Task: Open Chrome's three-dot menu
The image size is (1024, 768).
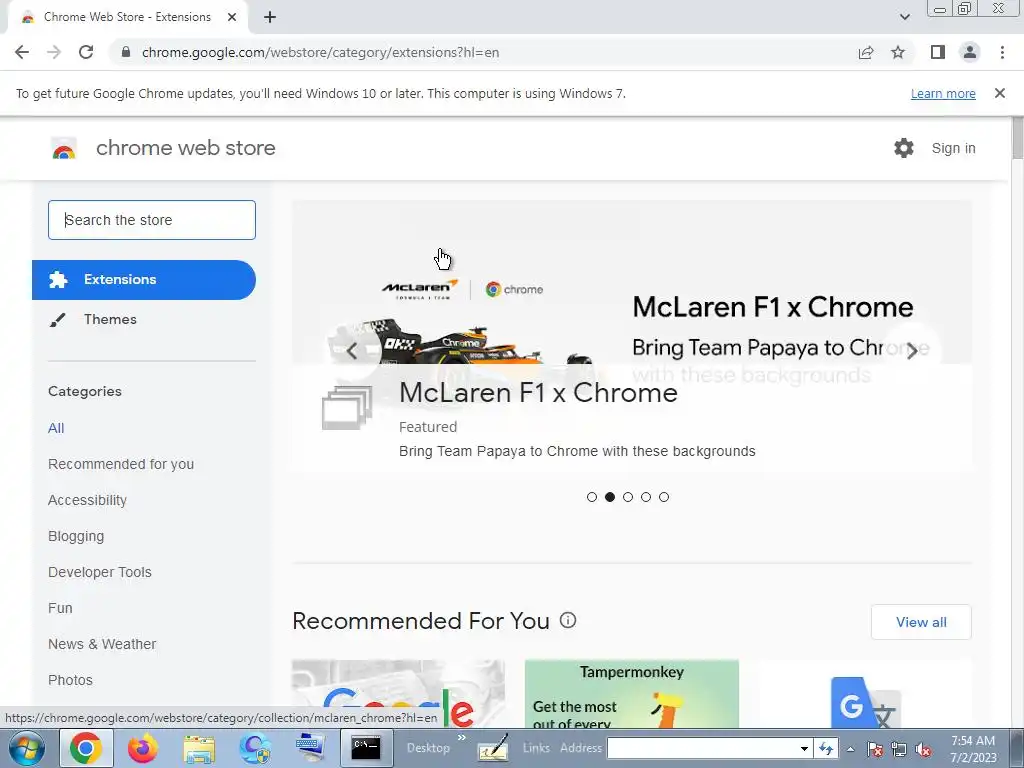Action: [1002, 52]
